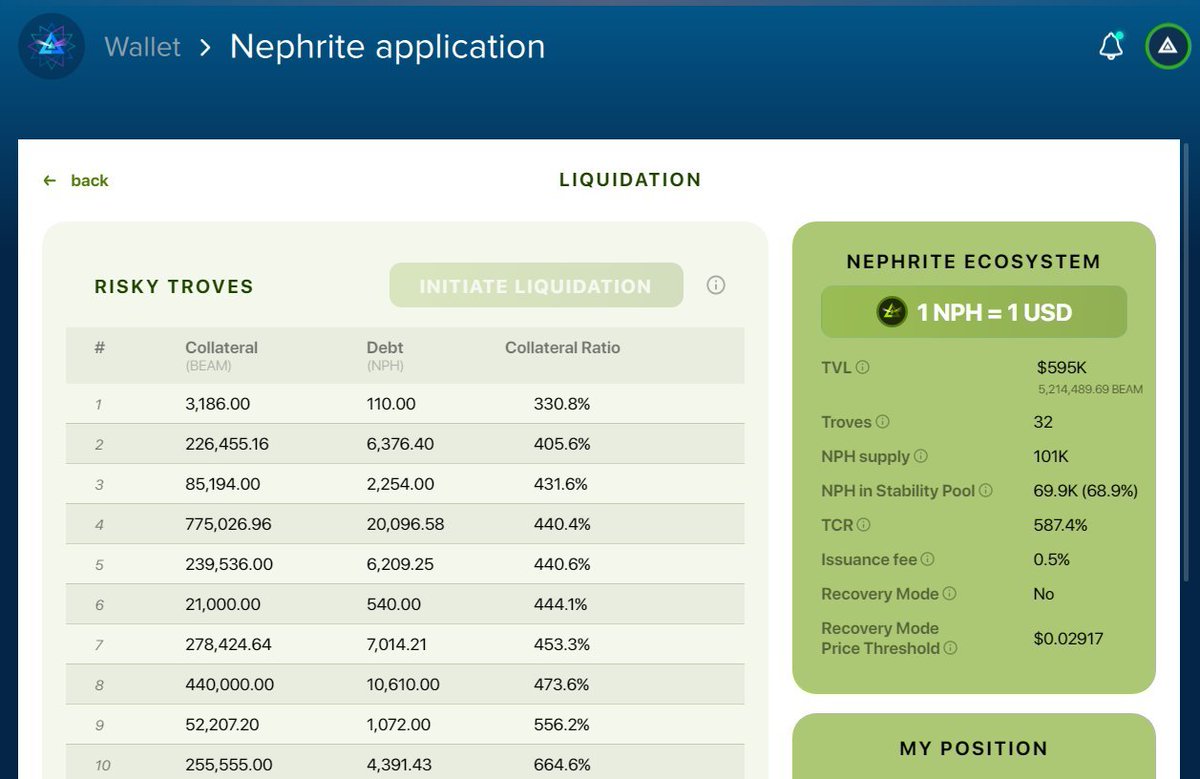Click the Collateral Ratio column header
Viewport: 1200px width, 779px height.
[x=562, y=348]
